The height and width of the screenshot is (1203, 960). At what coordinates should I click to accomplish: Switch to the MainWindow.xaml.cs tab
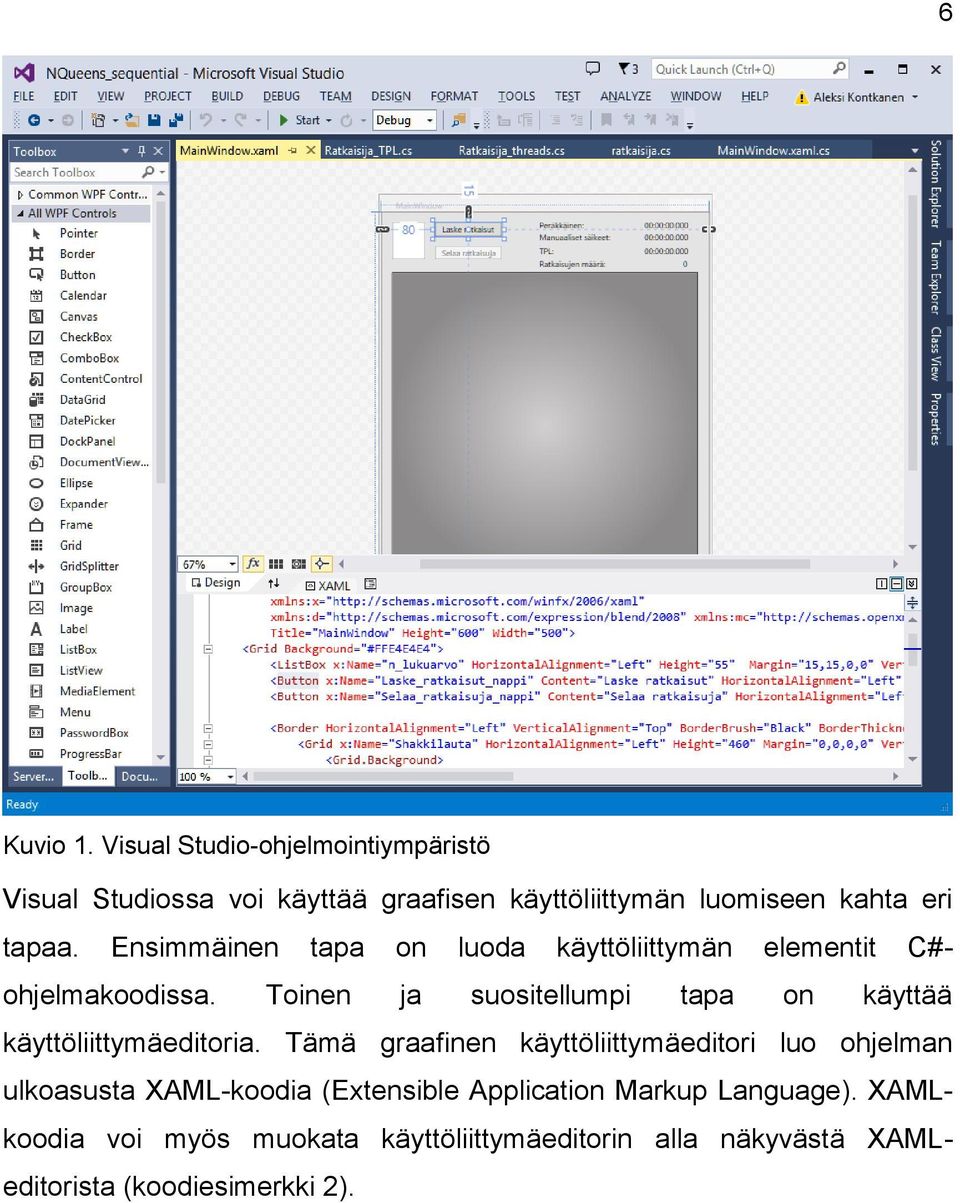pyautogui.click(x=773, y=151)
